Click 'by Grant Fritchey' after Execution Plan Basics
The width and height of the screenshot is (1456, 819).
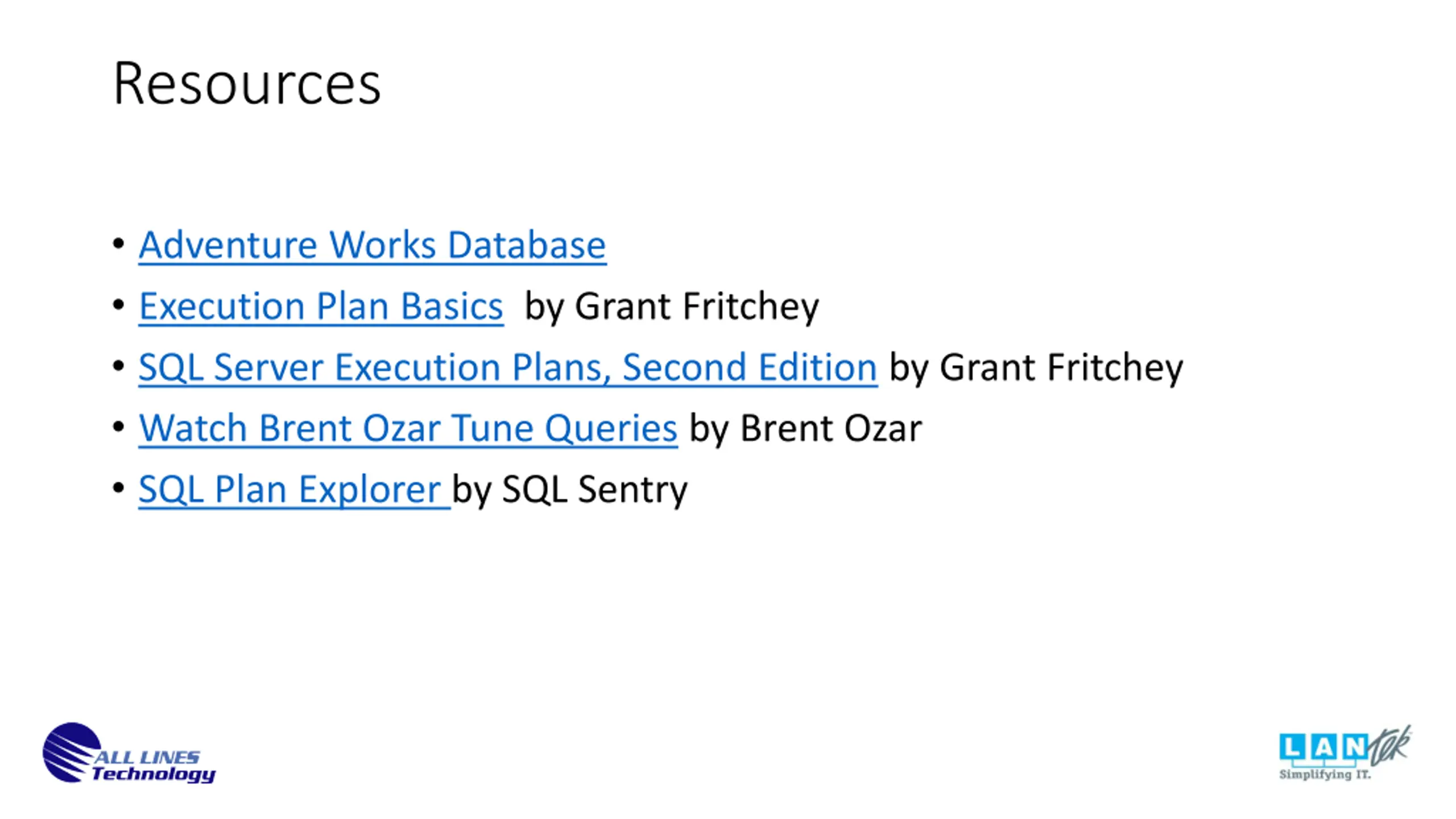(672, 307)
